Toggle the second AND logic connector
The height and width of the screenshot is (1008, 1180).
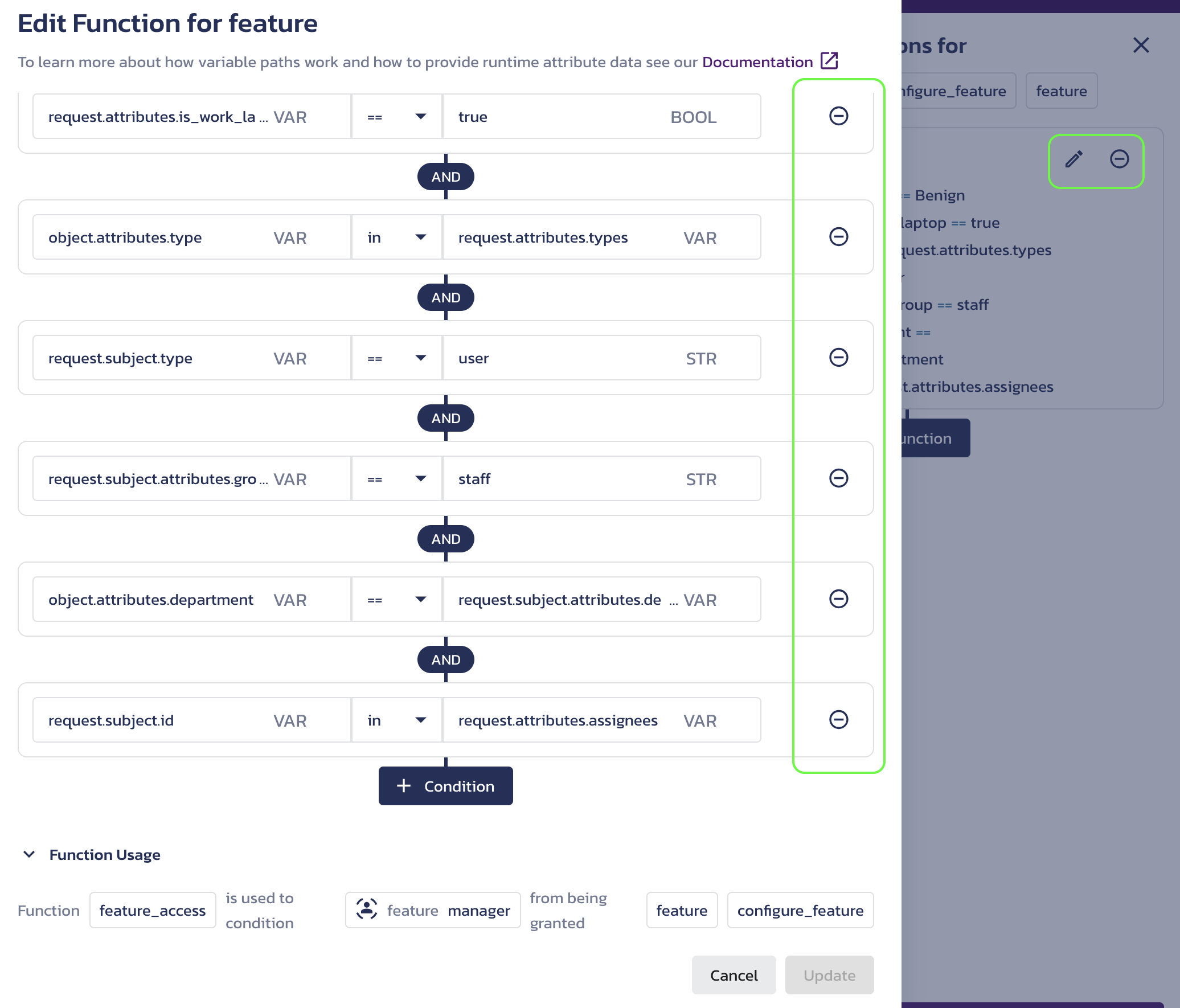[x=445, y=296]
